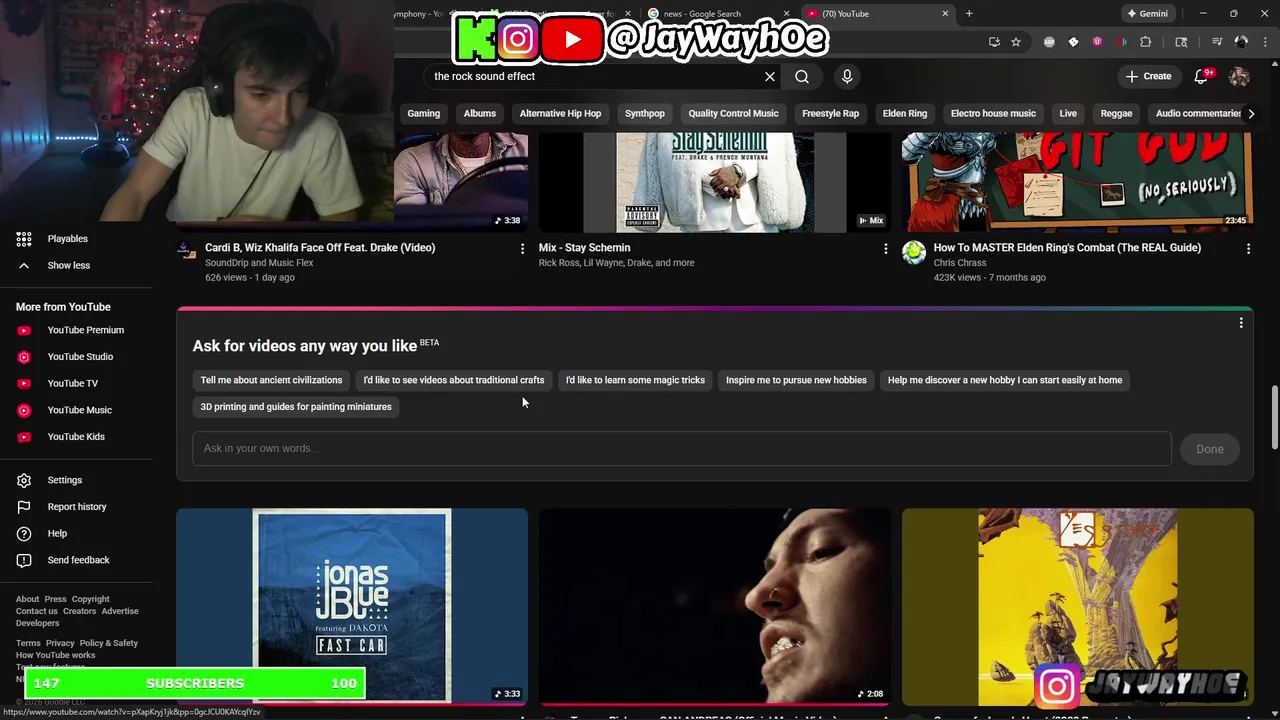Clear the search box with the X

pos(770,76)
